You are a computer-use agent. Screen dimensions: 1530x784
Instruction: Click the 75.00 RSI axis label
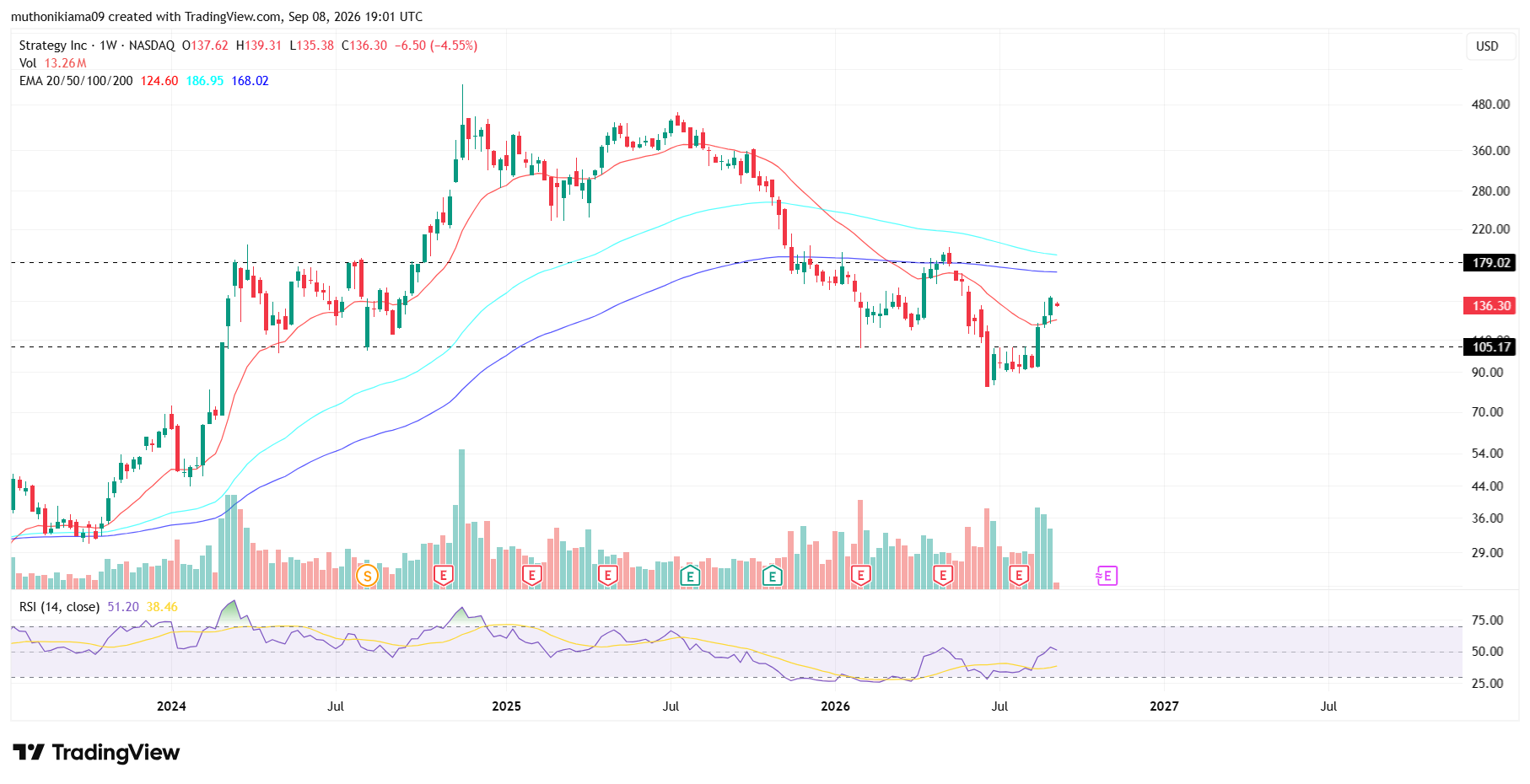coord(1488,620)
